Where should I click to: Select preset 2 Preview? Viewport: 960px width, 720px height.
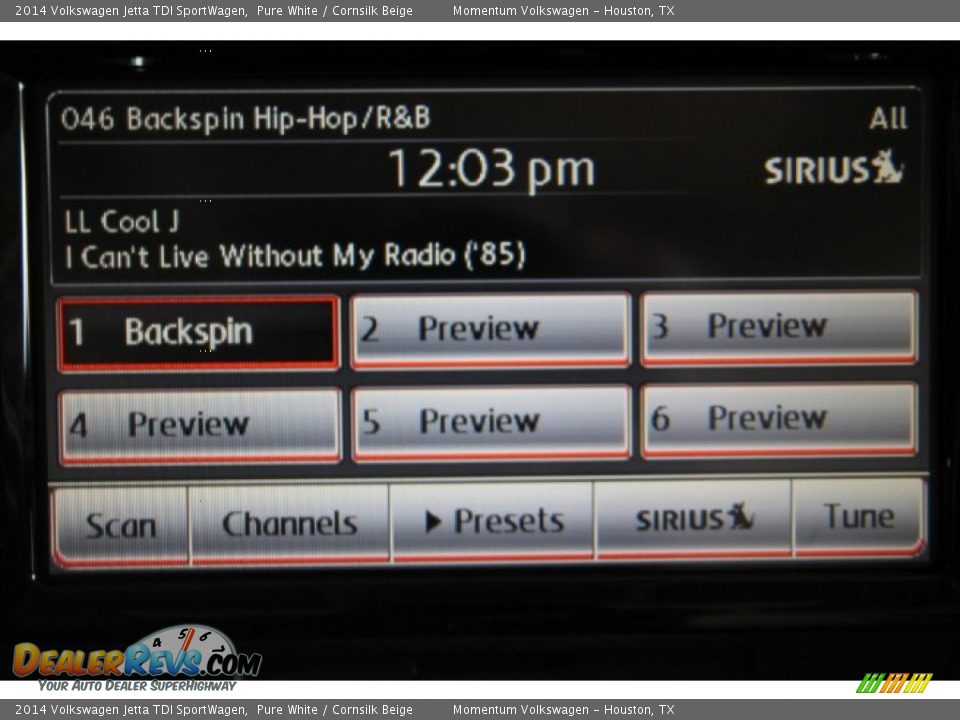point(490,329)
